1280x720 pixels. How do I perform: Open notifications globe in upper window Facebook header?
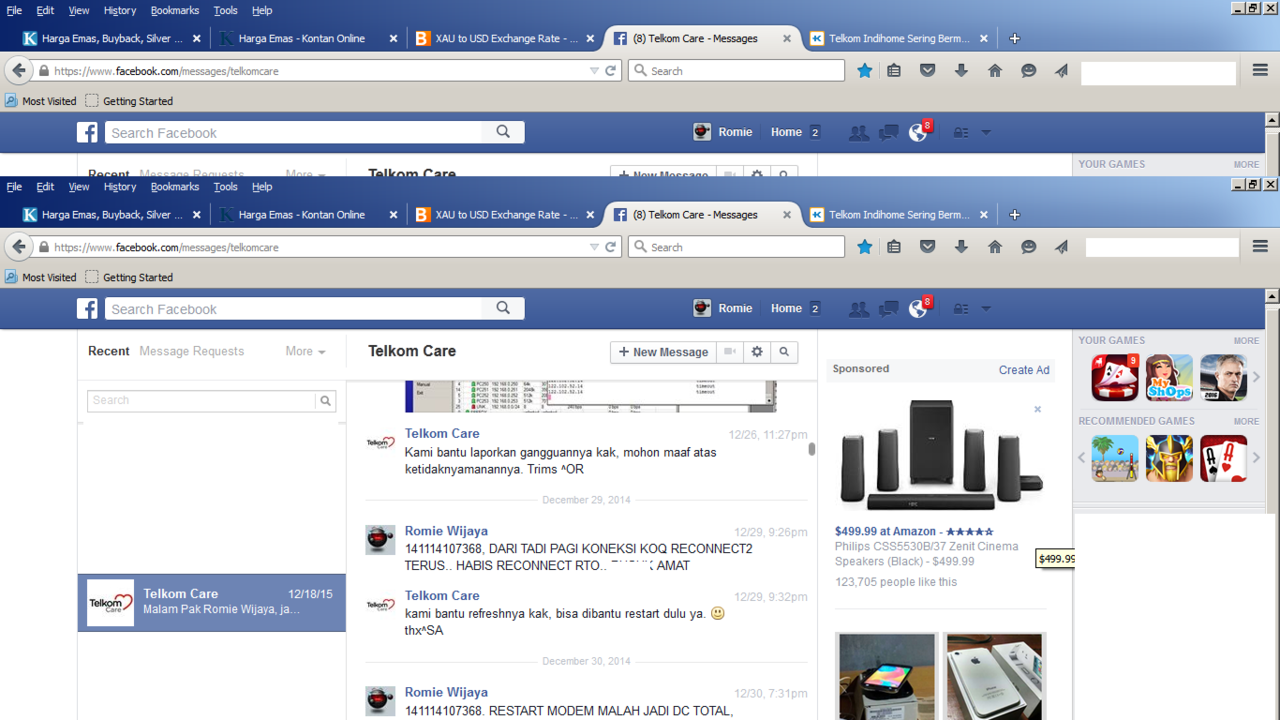[918, 133]
